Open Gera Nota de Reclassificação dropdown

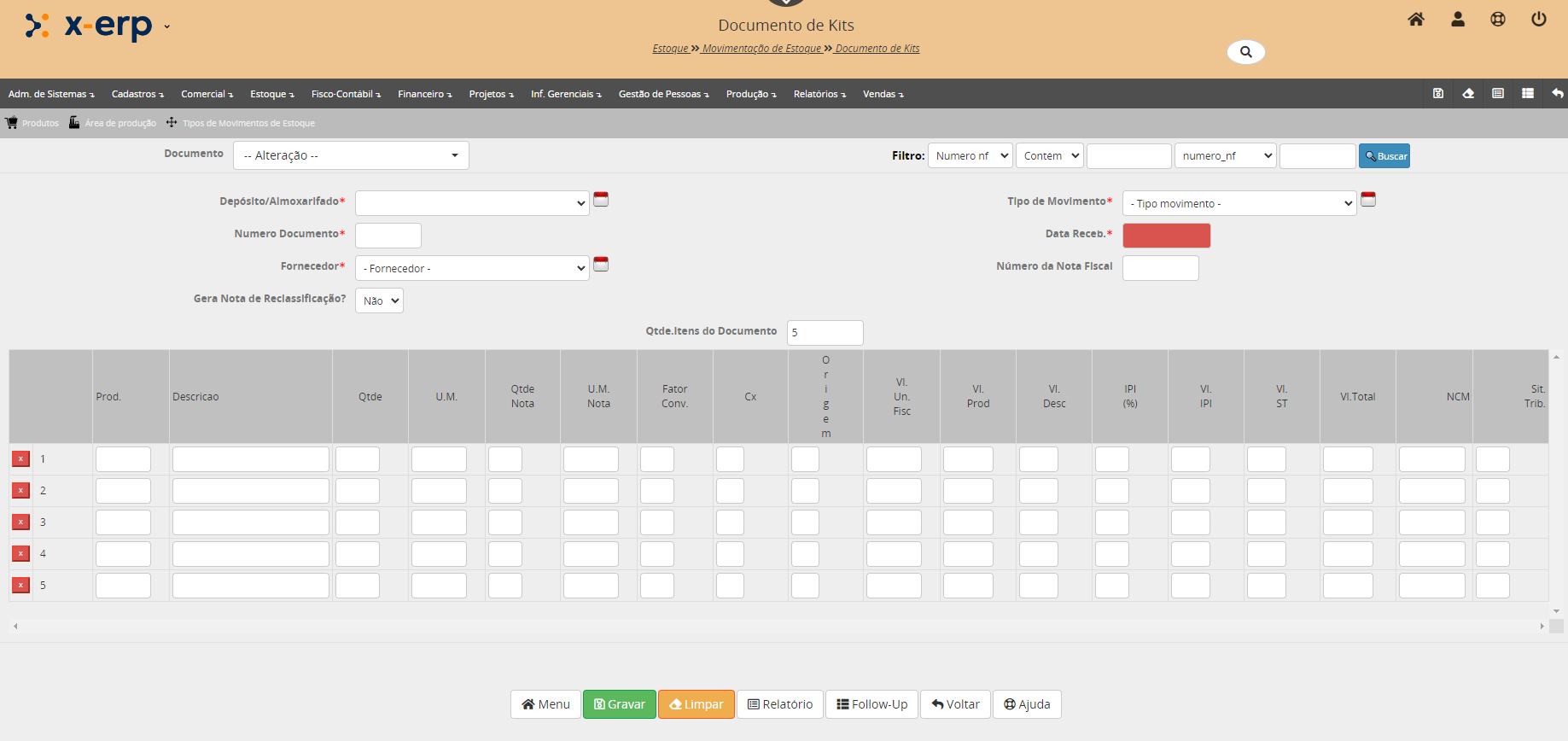point(379,300)
